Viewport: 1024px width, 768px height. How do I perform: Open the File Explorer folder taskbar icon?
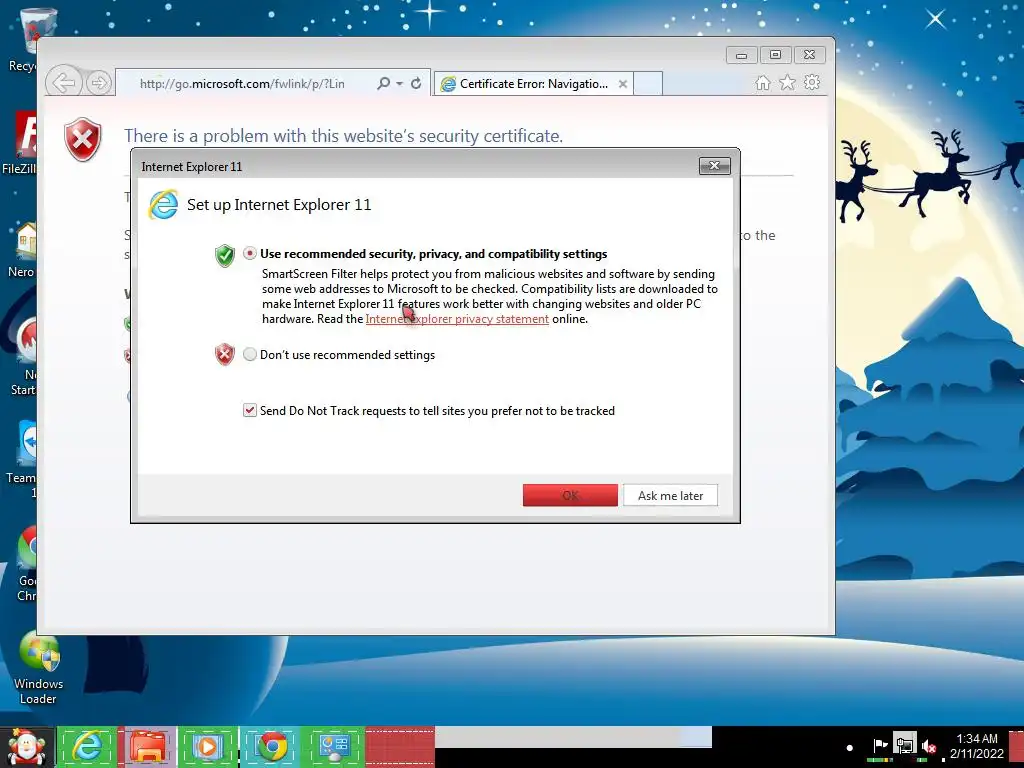(x=148, y=746)
